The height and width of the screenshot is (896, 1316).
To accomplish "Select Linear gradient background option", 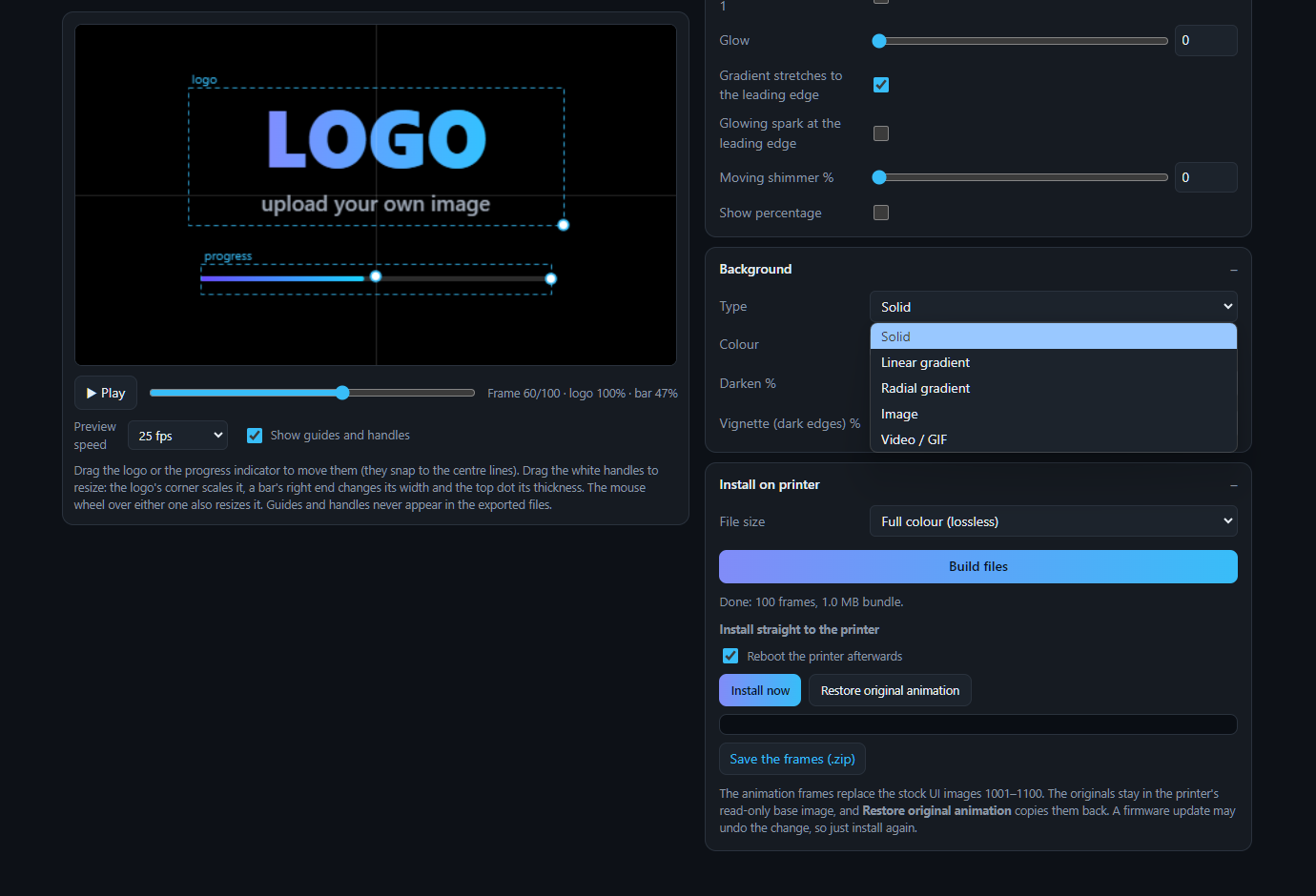I will click(1054, 362).
